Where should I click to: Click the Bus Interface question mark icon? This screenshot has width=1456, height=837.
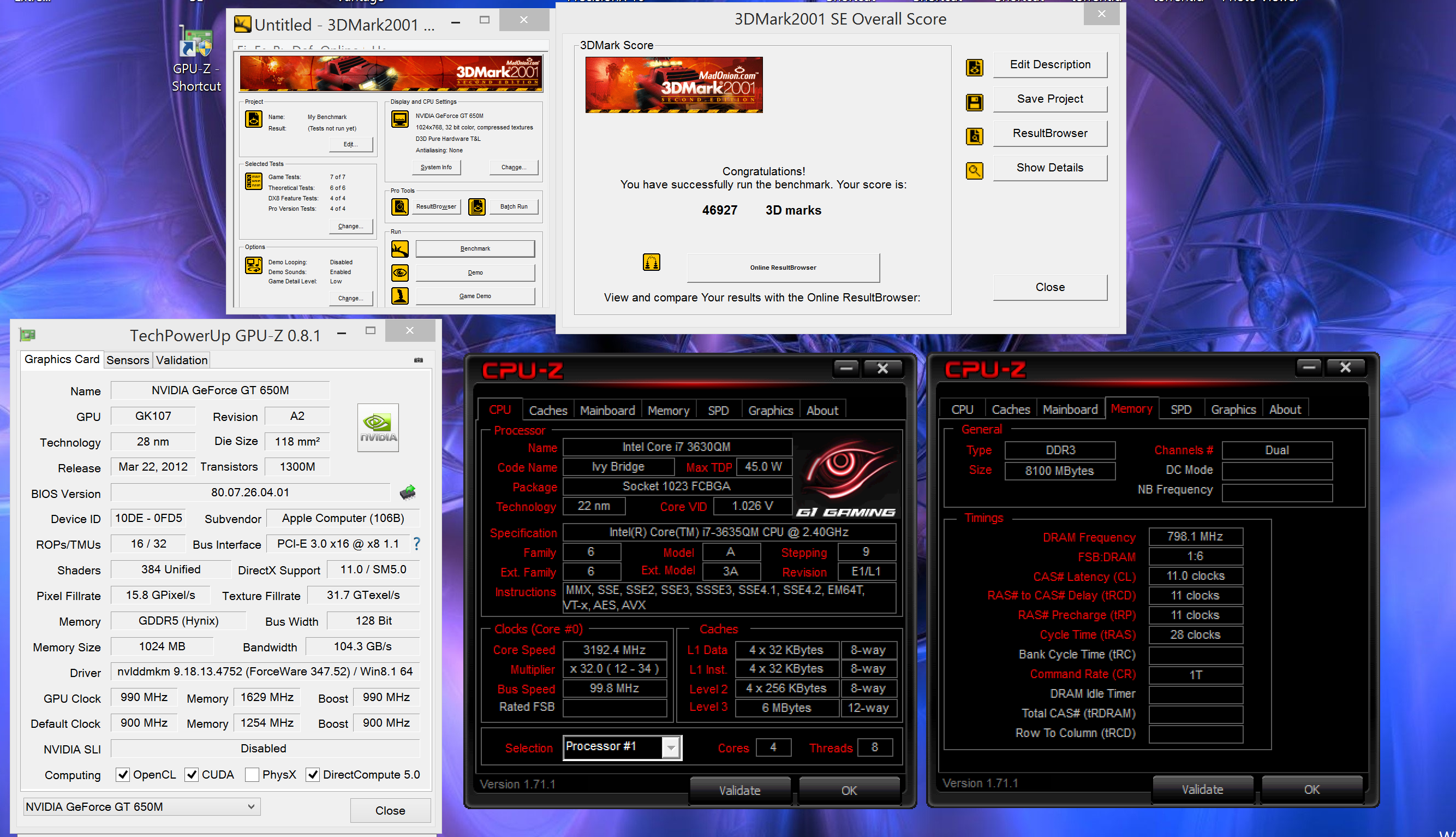pos(416,543)
